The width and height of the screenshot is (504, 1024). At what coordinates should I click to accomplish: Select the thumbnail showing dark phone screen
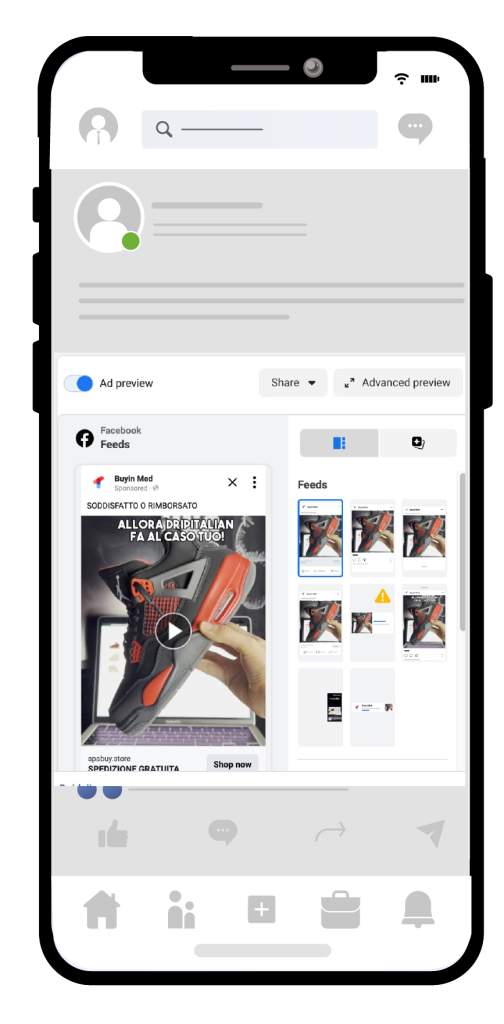(x=320, y=707)
